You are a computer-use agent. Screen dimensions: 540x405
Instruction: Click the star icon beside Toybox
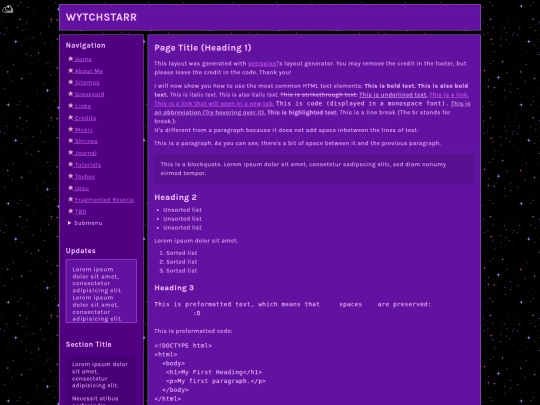point(71,176)
